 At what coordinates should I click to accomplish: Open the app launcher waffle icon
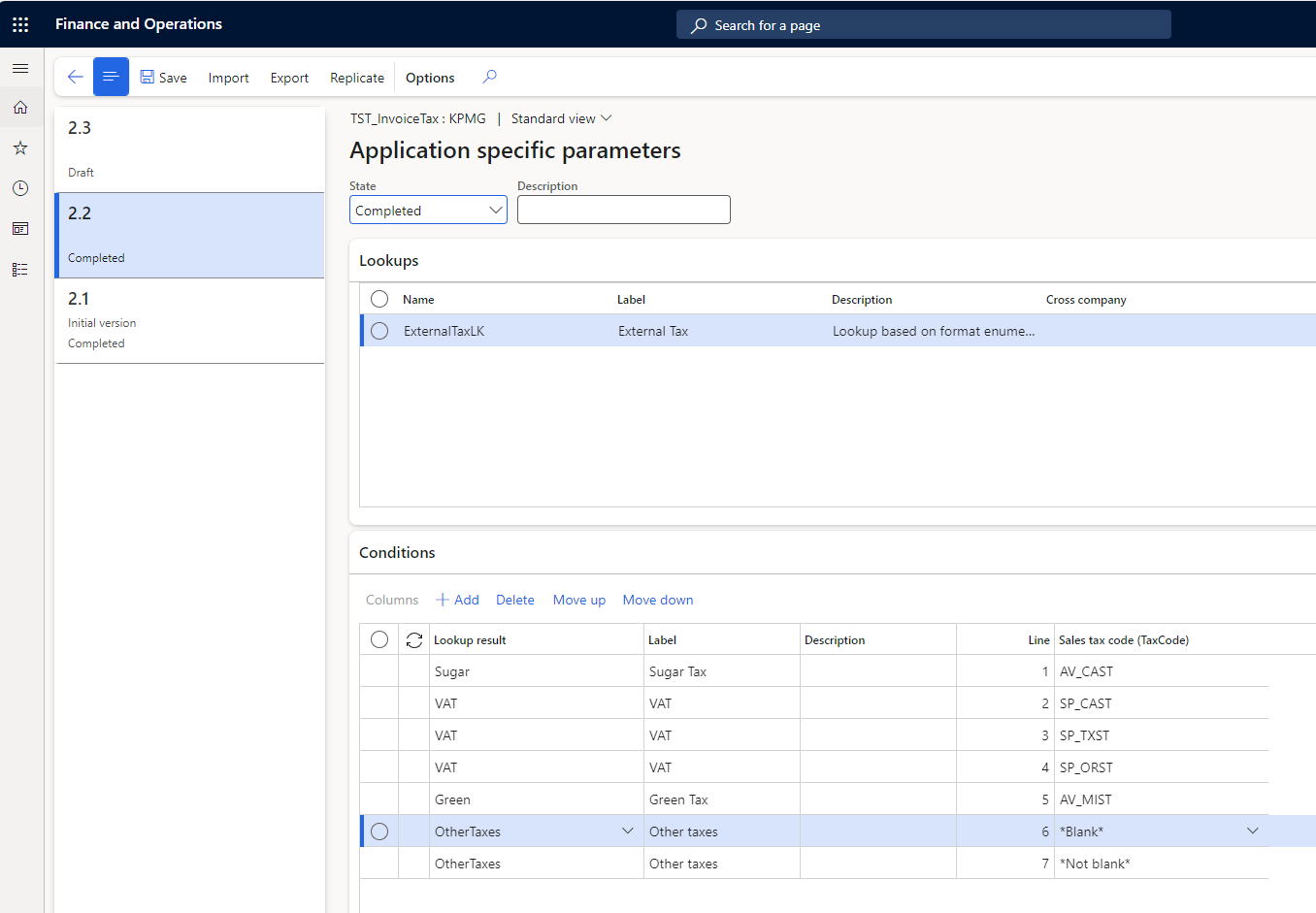click(x=20, y=24)
